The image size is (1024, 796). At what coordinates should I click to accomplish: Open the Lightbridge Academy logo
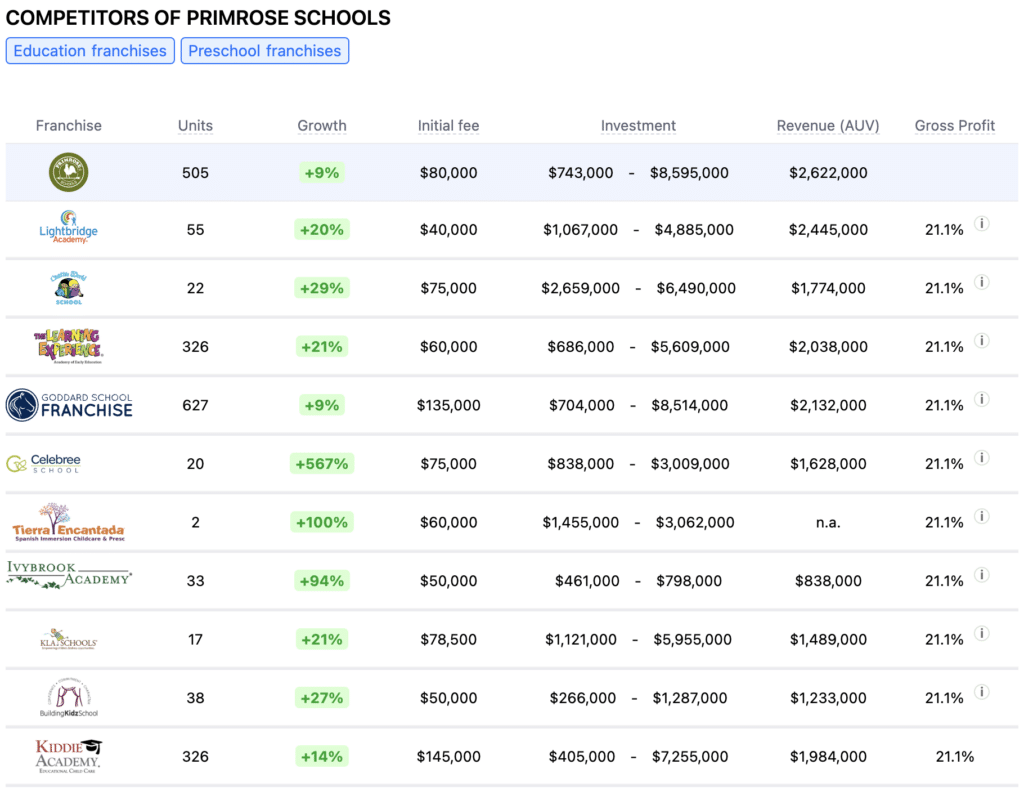(69, 227)
